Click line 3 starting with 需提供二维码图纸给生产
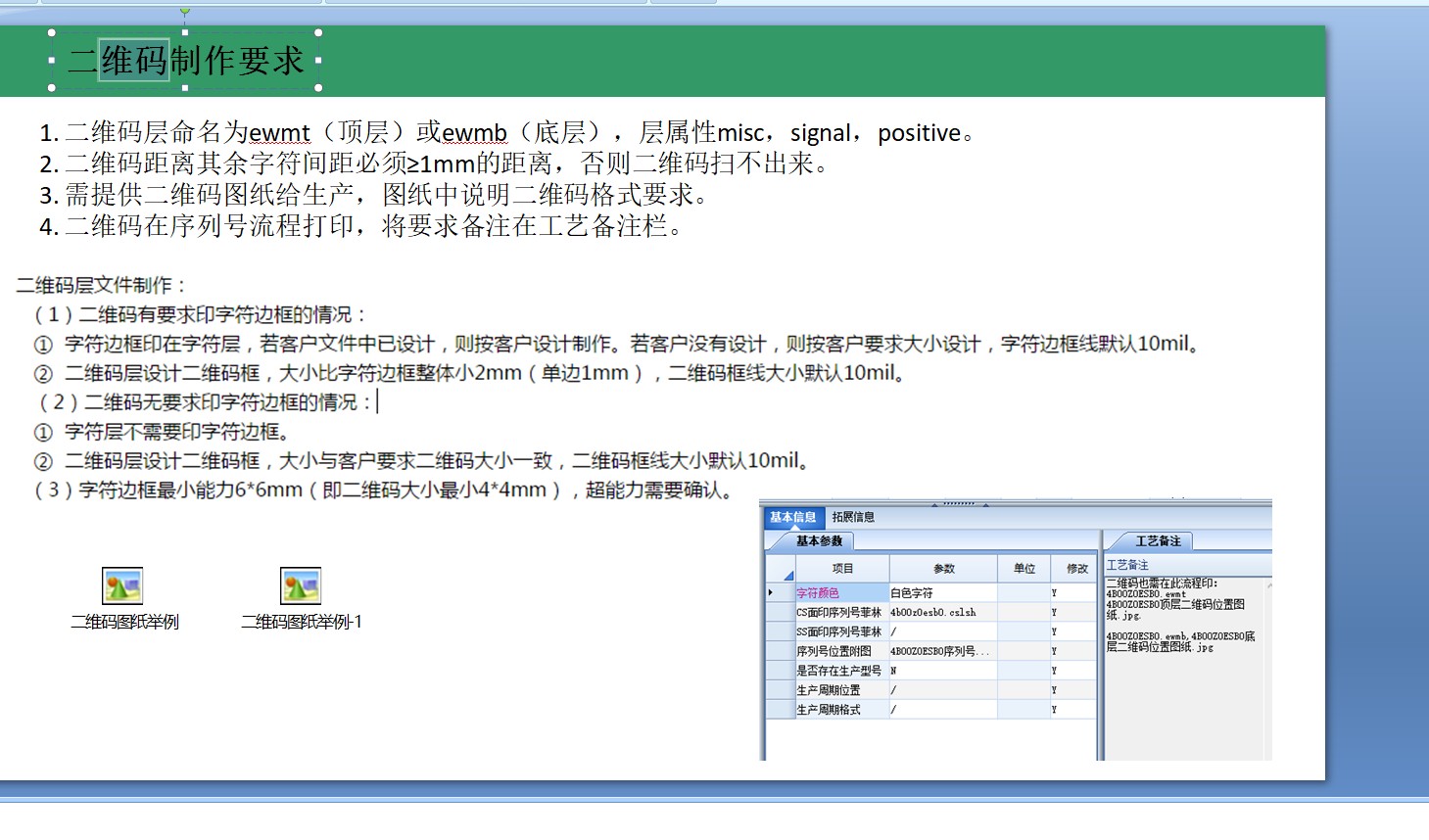The image size is (1429, 840). click(374, 195)
